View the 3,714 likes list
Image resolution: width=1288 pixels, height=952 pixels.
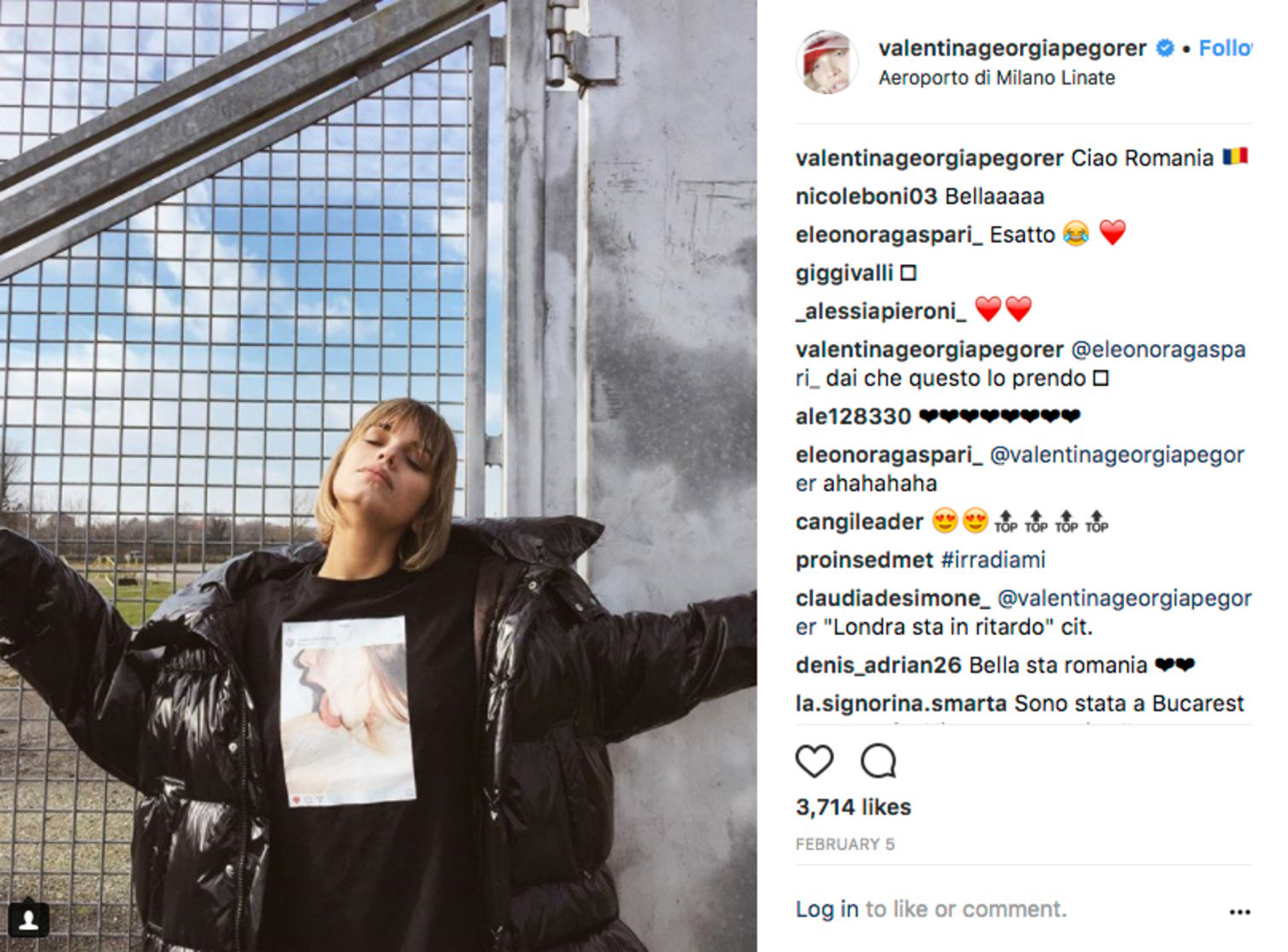point(853,807)
